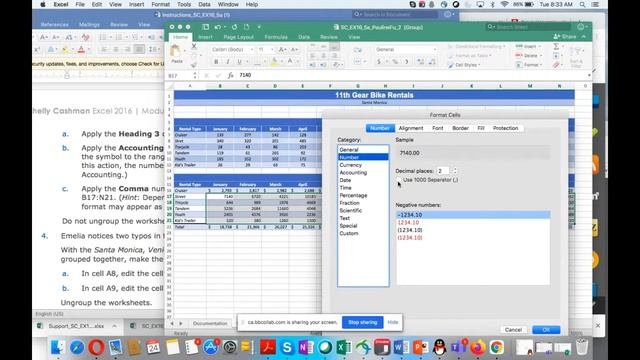Image resolution: width=640 pixels, height=360 pixels.
Task: Click the Cut scissors icon
Action: pyautogui.click(x=194, y=46)
